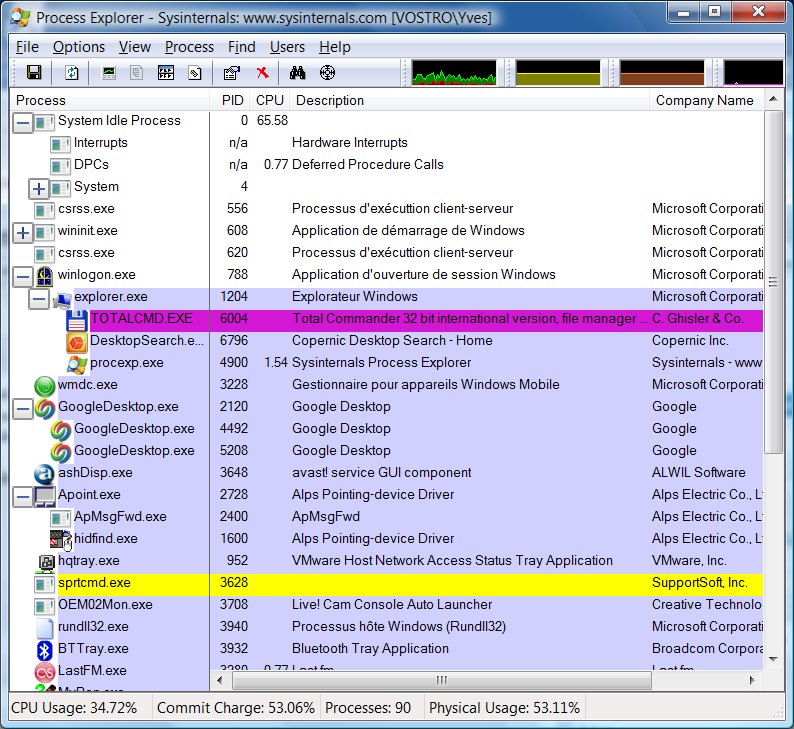Click the crosshair Find Window's Process icon
This screenshot has height=729, width=794.
pos(328,72)
